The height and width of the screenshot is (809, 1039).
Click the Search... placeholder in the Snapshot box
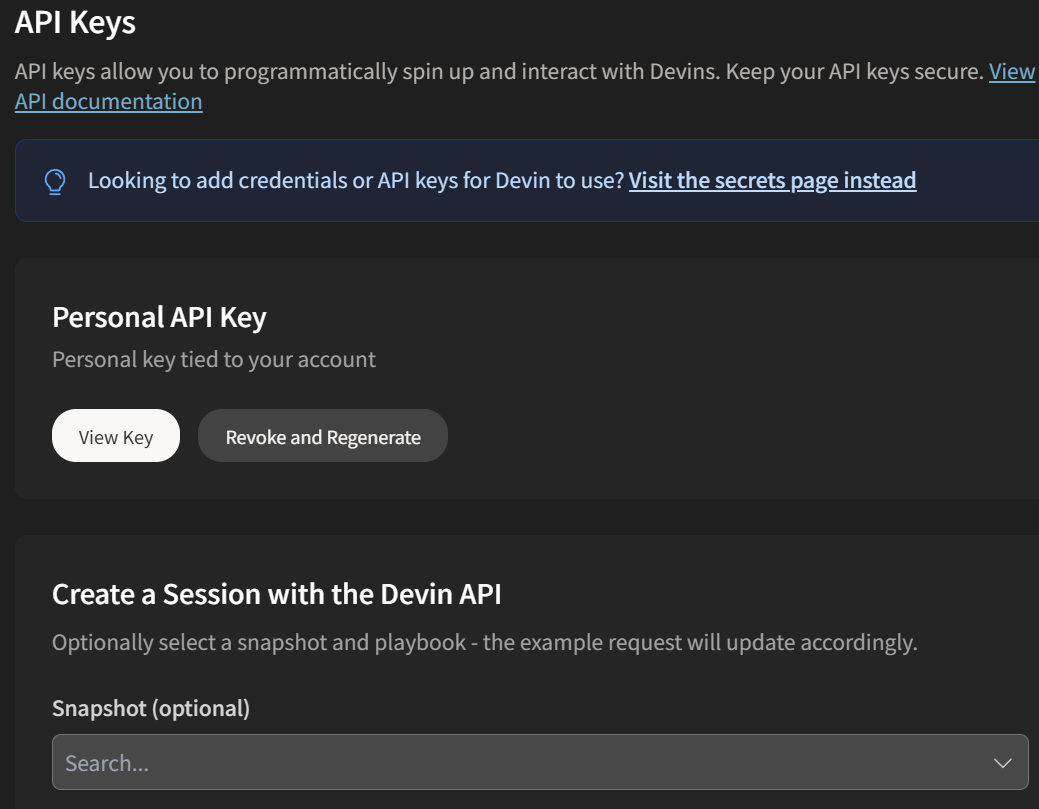point(107,763)
